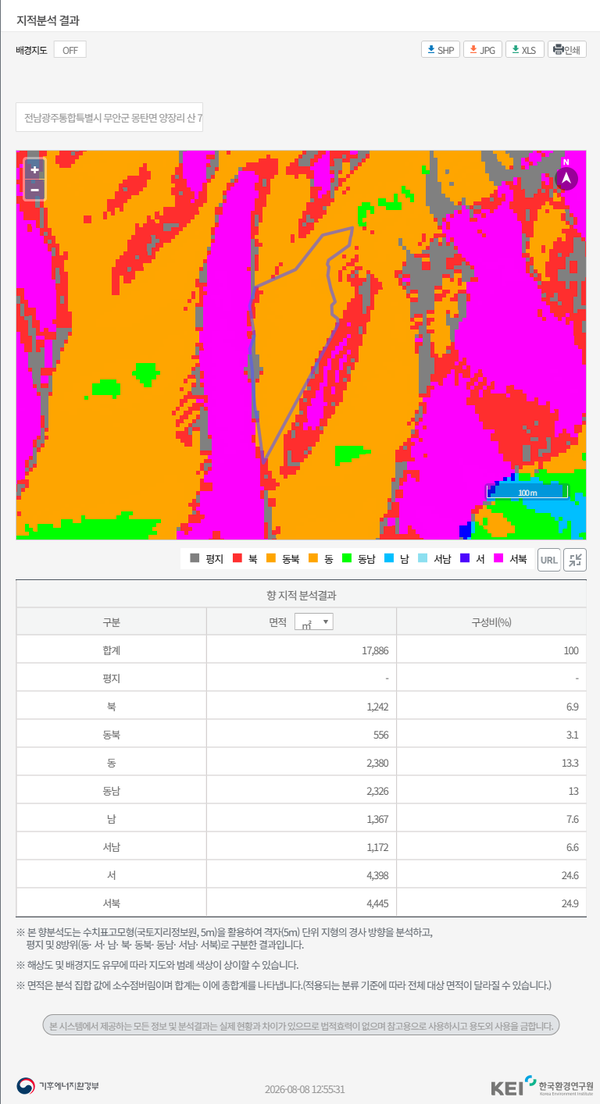Screen dimensions: 600x1104
Task: Copy URL button below the map
Action: 549,560
